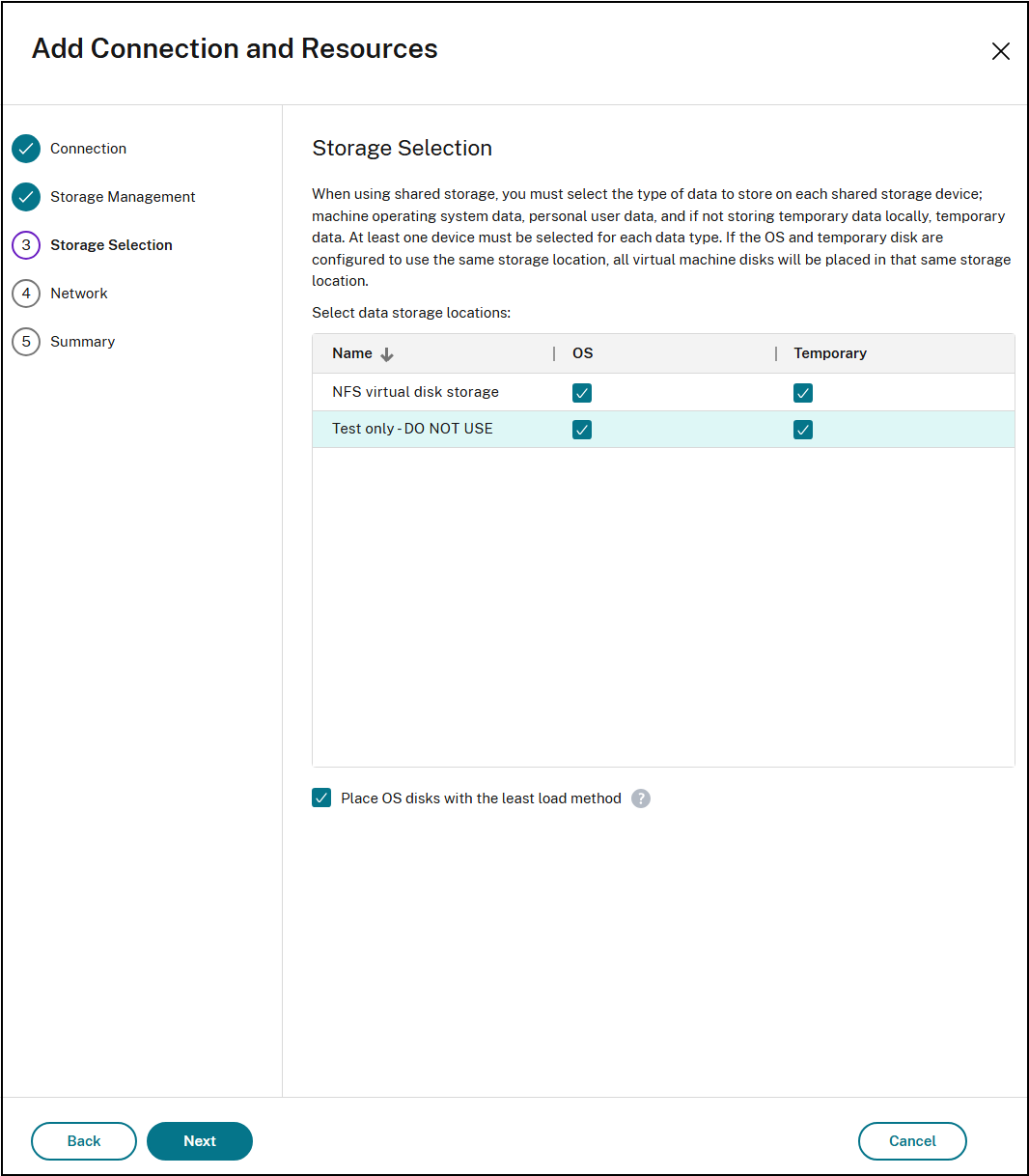Image resolution: width=1029 pixels, height=1176 pixels.
Task: Click the Back button
Action: tap(83, 1141)
